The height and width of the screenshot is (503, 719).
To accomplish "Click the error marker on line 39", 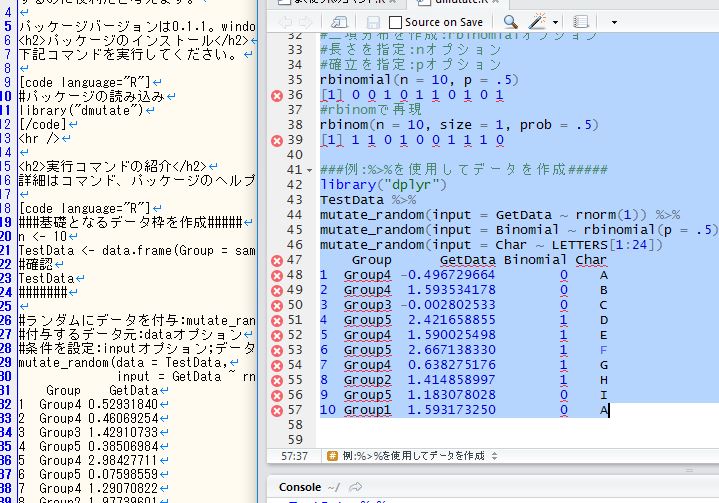I will pos(277,140).
